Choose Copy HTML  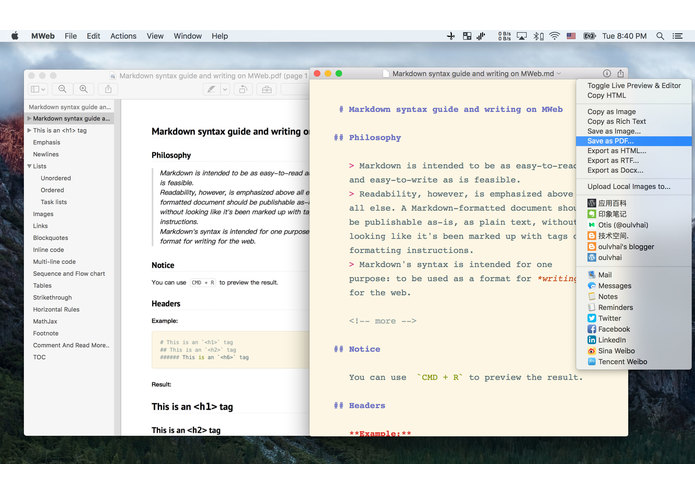pyautogui.click(x=633, y=95)
